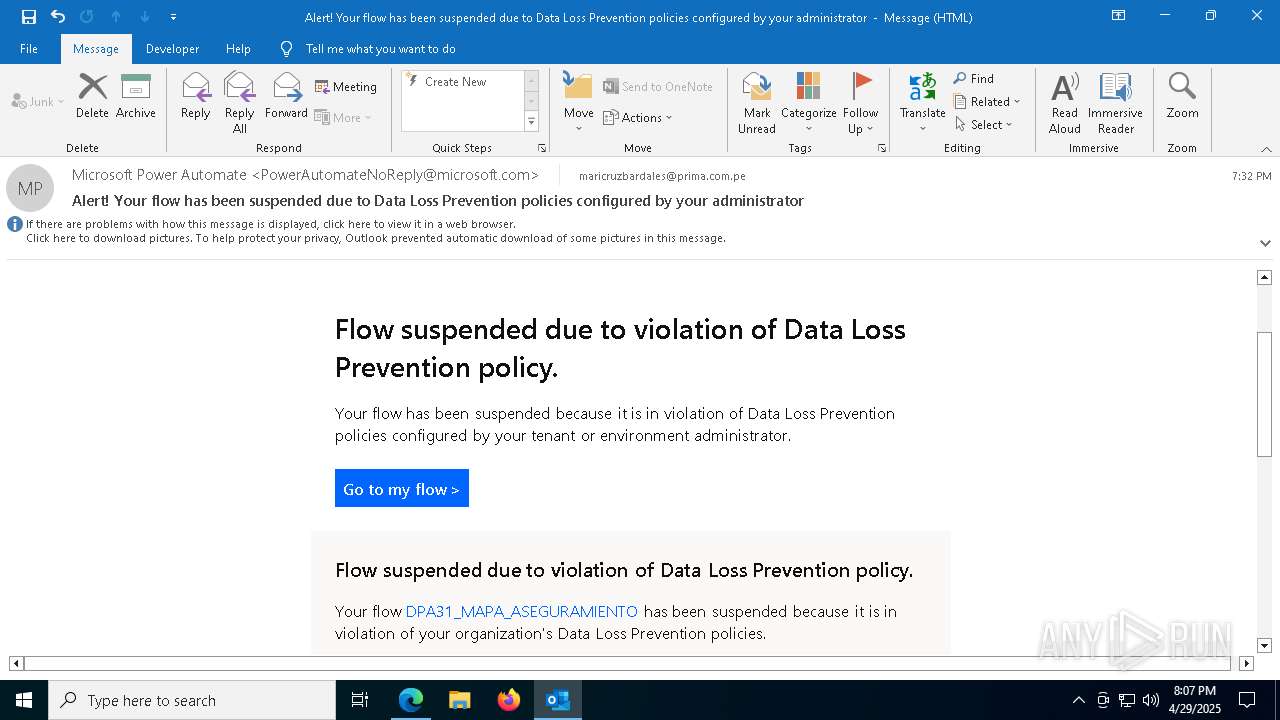1280x720 pixels.
Task: Reply with a Meeting
Action: [346, 87]
